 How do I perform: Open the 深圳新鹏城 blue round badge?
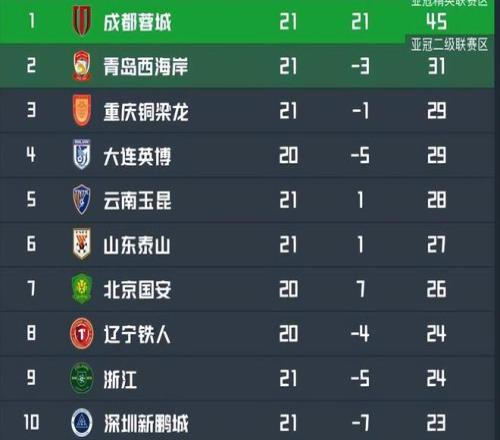pyautogui.click(x=82, y=423)
